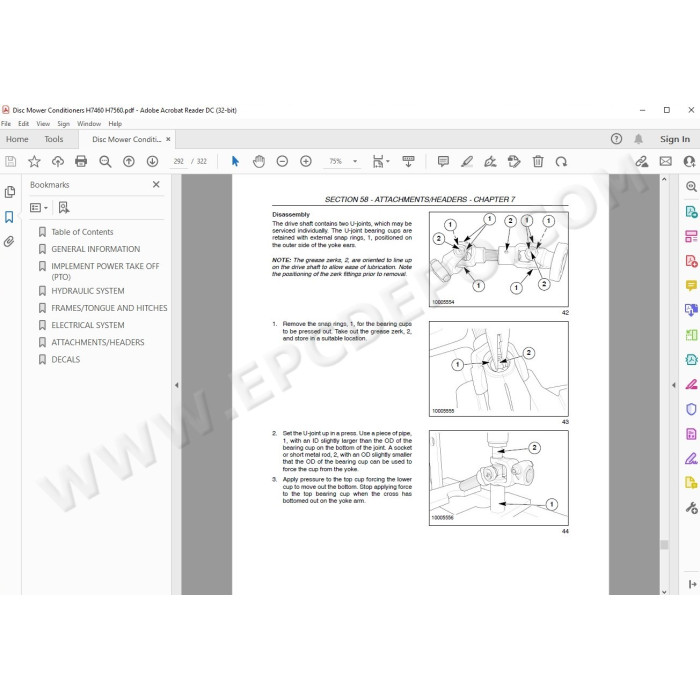
Task: Open IMPLEMENT POWER TAKE OFF bookmark
Action: tap(105, 271)
